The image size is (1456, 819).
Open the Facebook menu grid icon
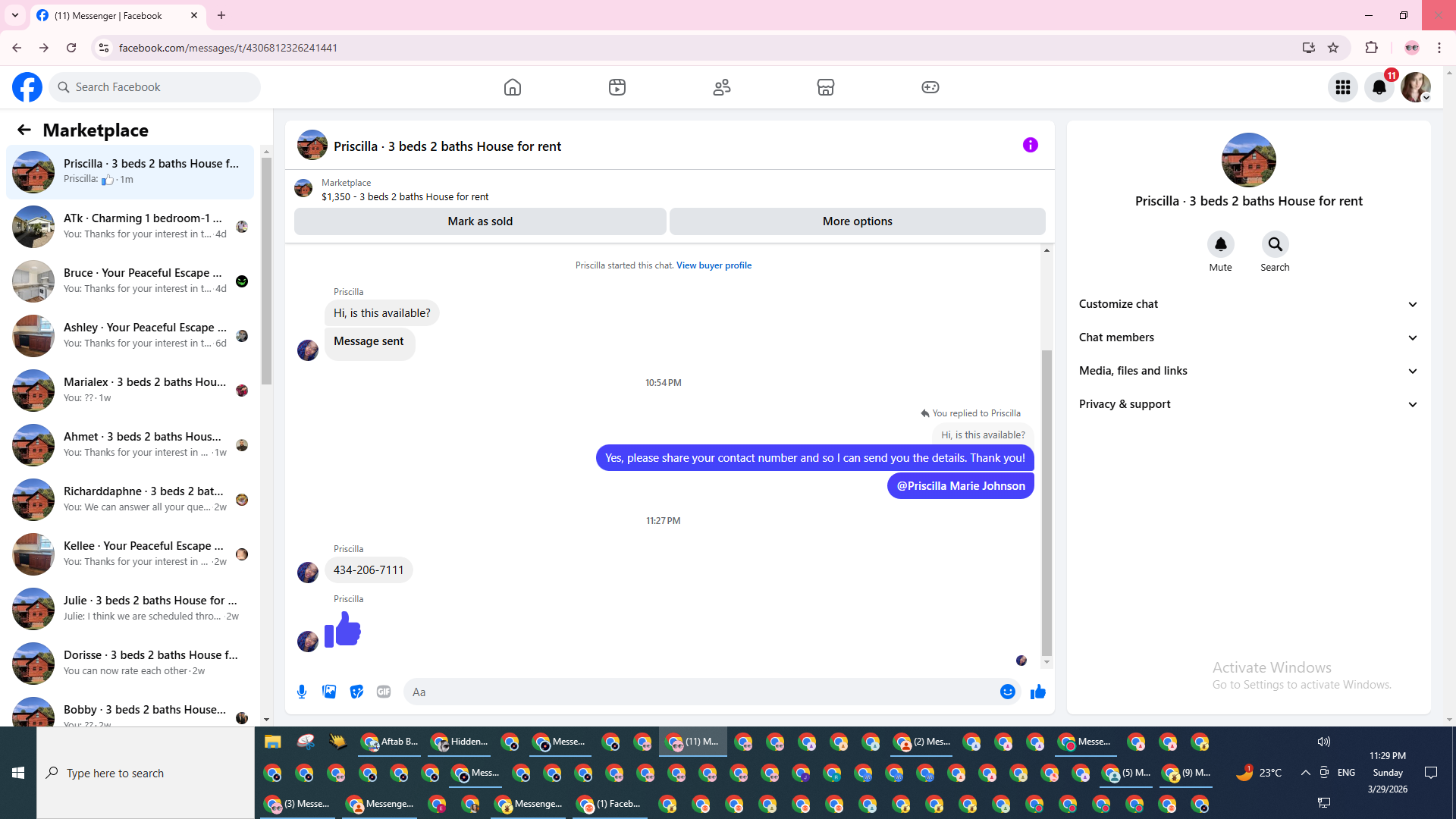1343,87
